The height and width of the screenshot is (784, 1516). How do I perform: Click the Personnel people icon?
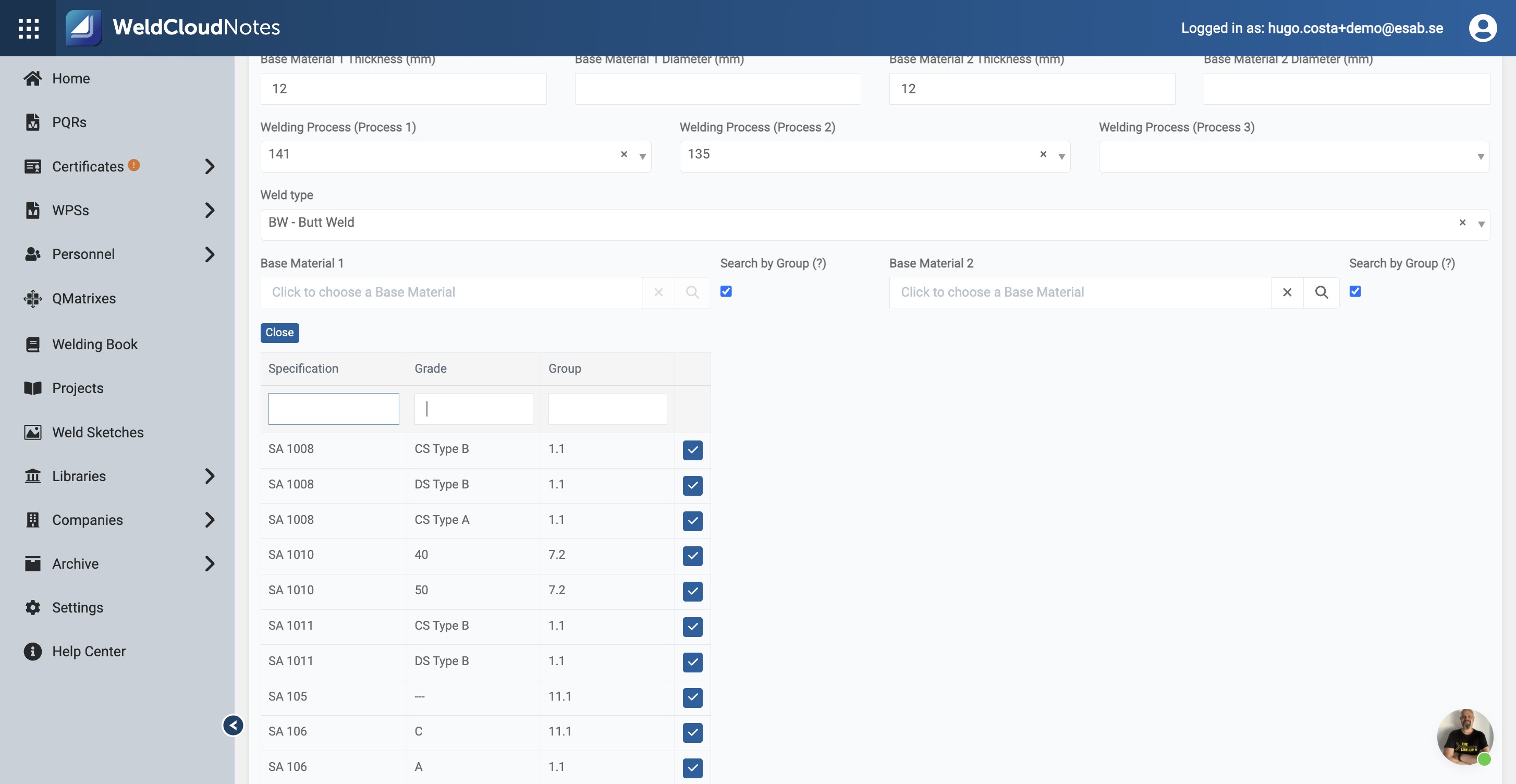tap(33, 254)
